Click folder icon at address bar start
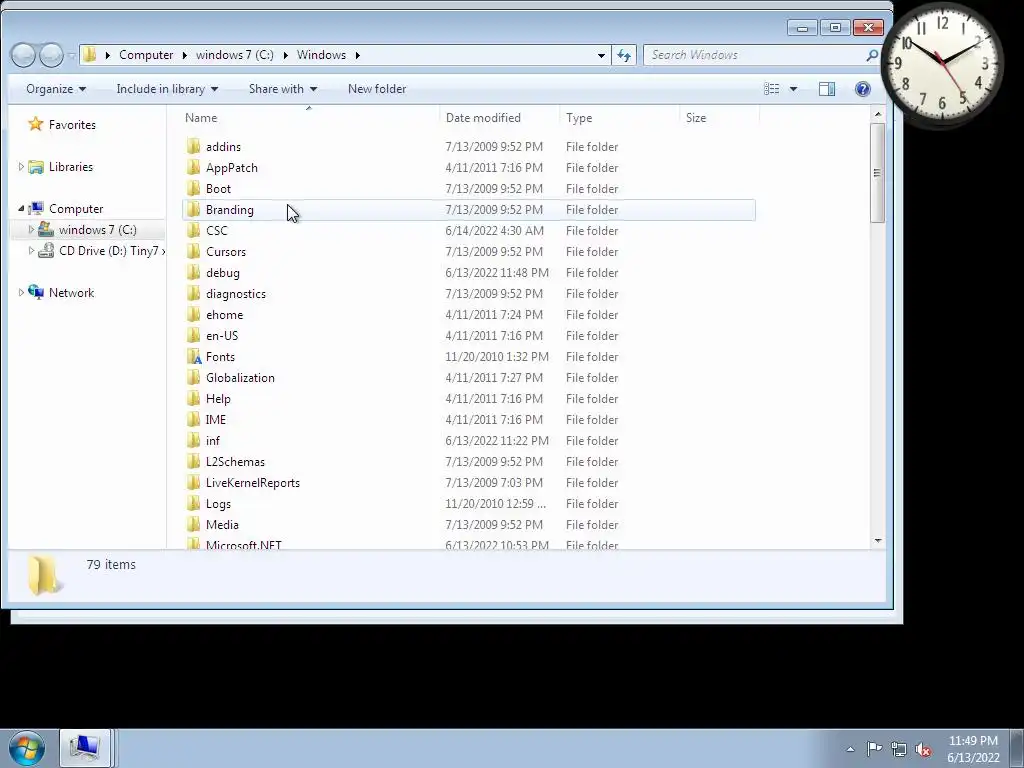Screen dimensions: 1024x768 click(x=90, y=55)
